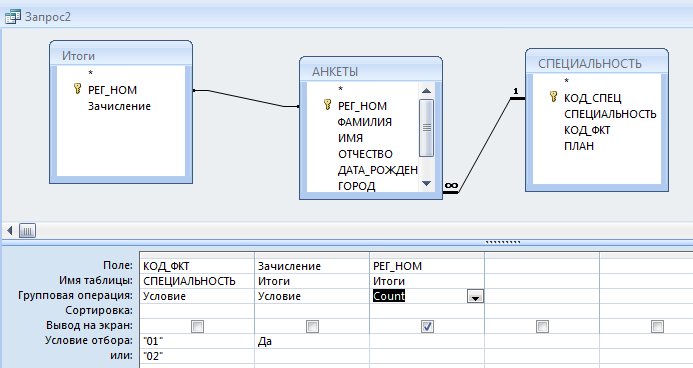Open the Count group operation dropdown
Image resolution: width=693 pixels, height=368 pixels.
click(x=475, y=296)
